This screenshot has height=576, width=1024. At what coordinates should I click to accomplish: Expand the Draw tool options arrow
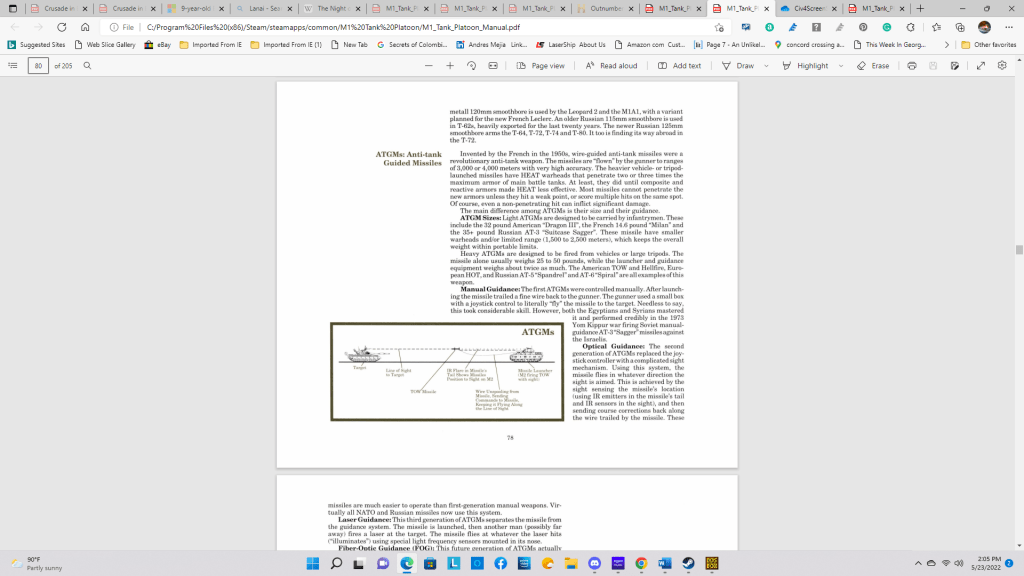point(766,65)
